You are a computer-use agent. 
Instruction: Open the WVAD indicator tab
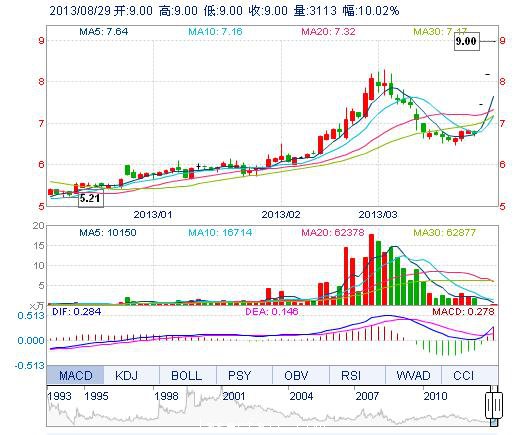(x=413, y=375)
